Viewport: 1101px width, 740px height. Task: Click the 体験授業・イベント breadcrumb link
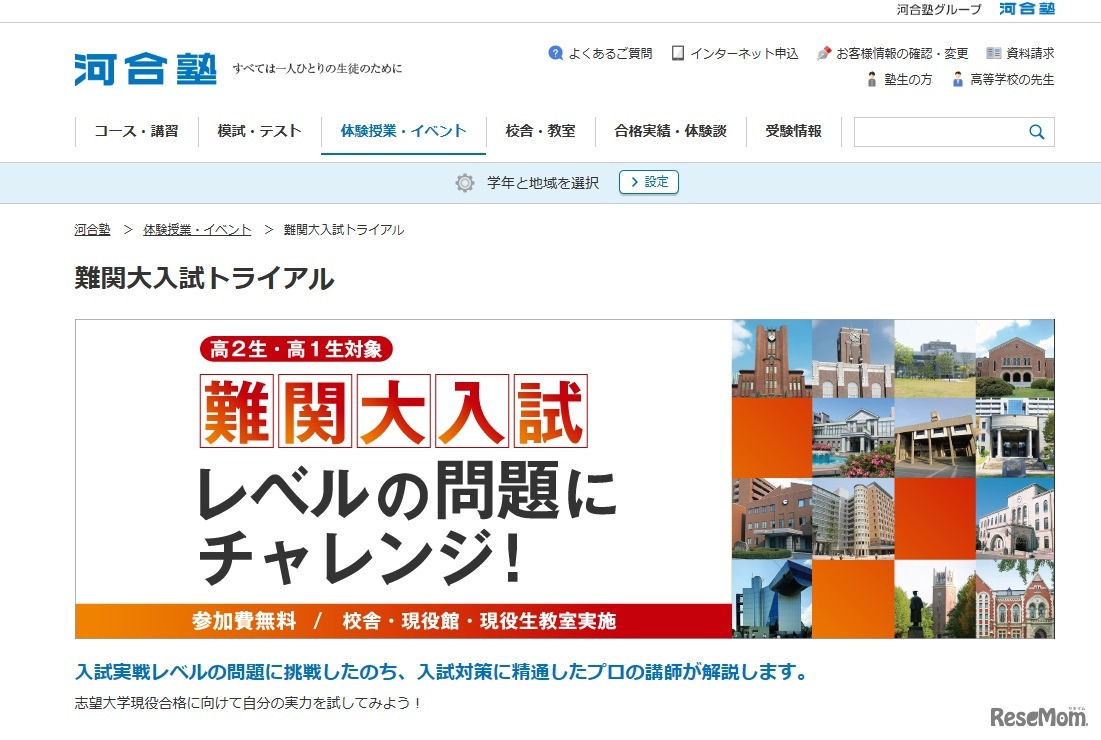[197, 230]
